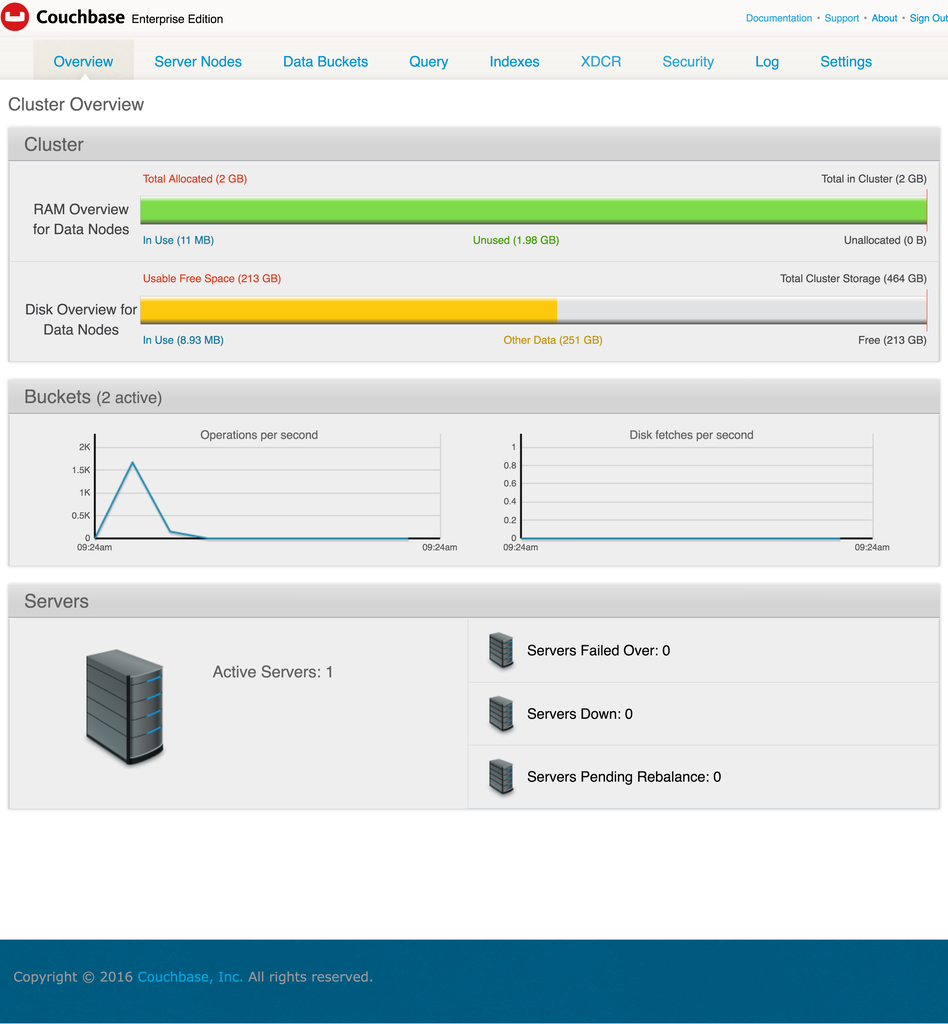Screen dimensions: 948x1024
Task: Click the Enterprise Edition text
Action: click(x=177, y=20)
